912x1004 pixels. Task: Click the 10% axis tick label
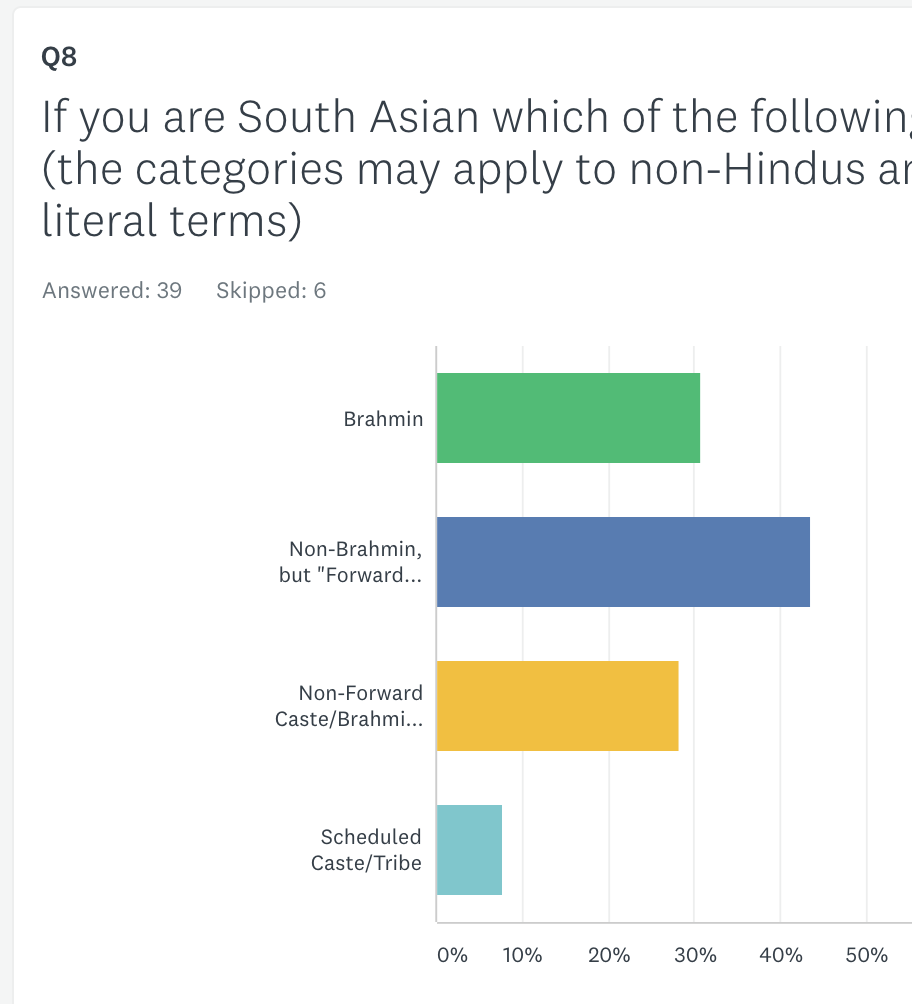pos(522,955)
